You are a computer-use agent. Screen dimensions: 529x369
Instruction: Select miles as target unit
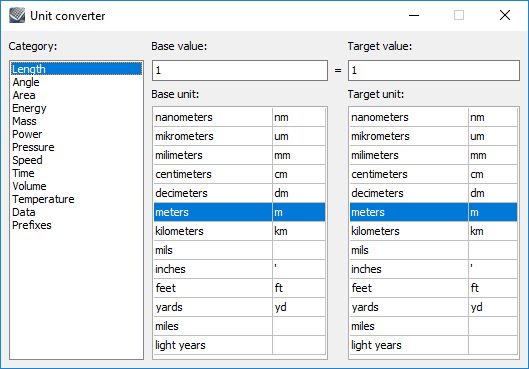[x=434, y=326]
